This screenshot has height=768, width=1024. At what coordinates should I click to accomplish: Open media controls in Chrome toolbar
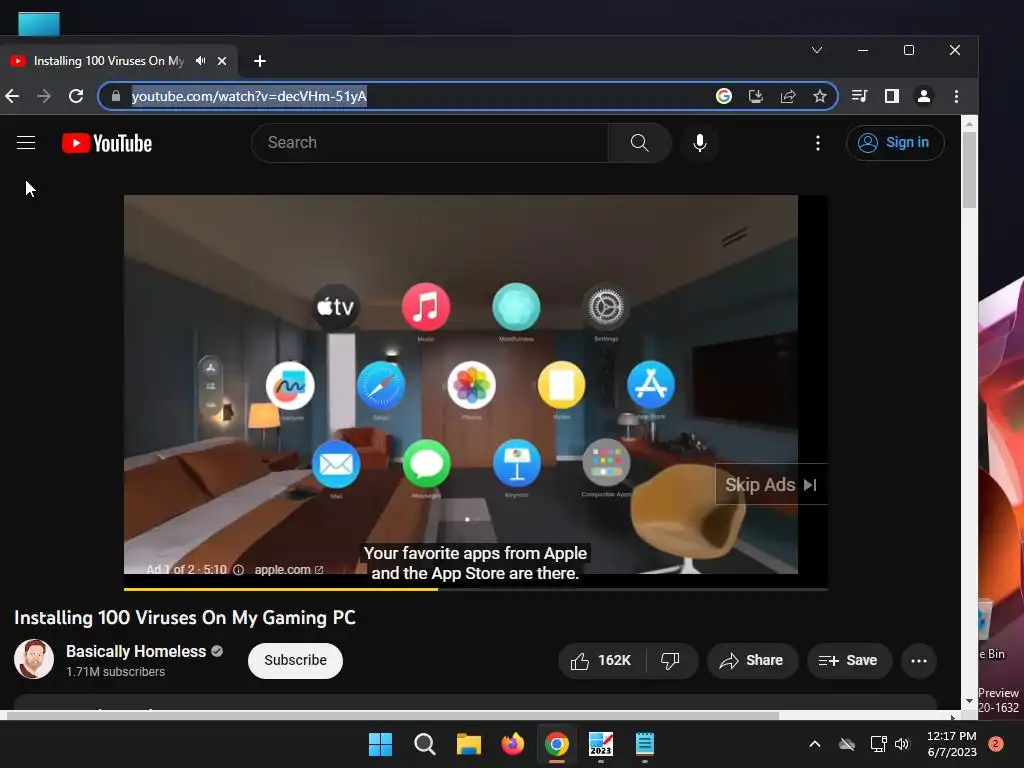point(859,96)
